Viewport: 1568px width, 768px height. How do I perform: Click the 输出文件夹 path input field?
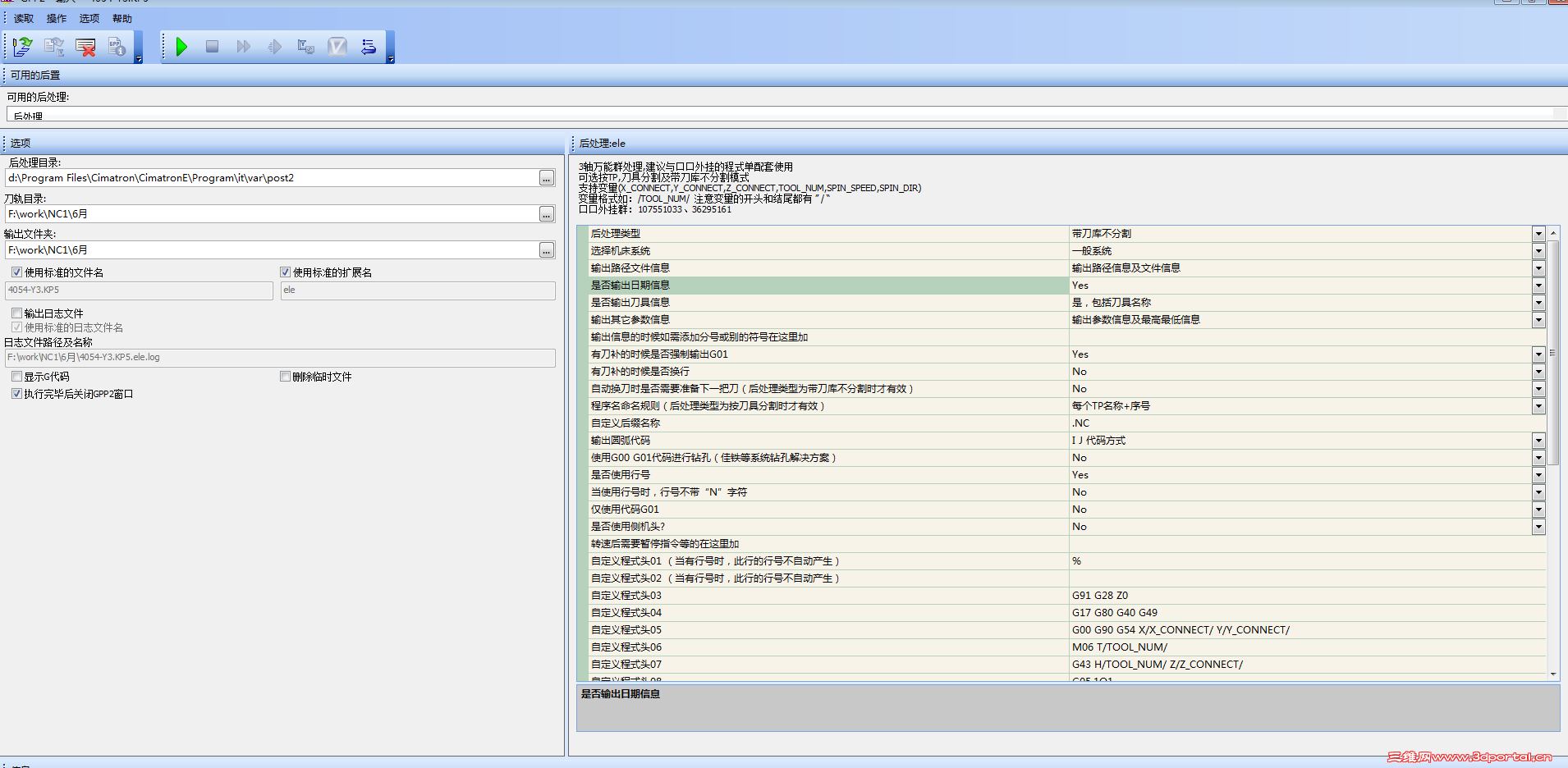[271, 250]
